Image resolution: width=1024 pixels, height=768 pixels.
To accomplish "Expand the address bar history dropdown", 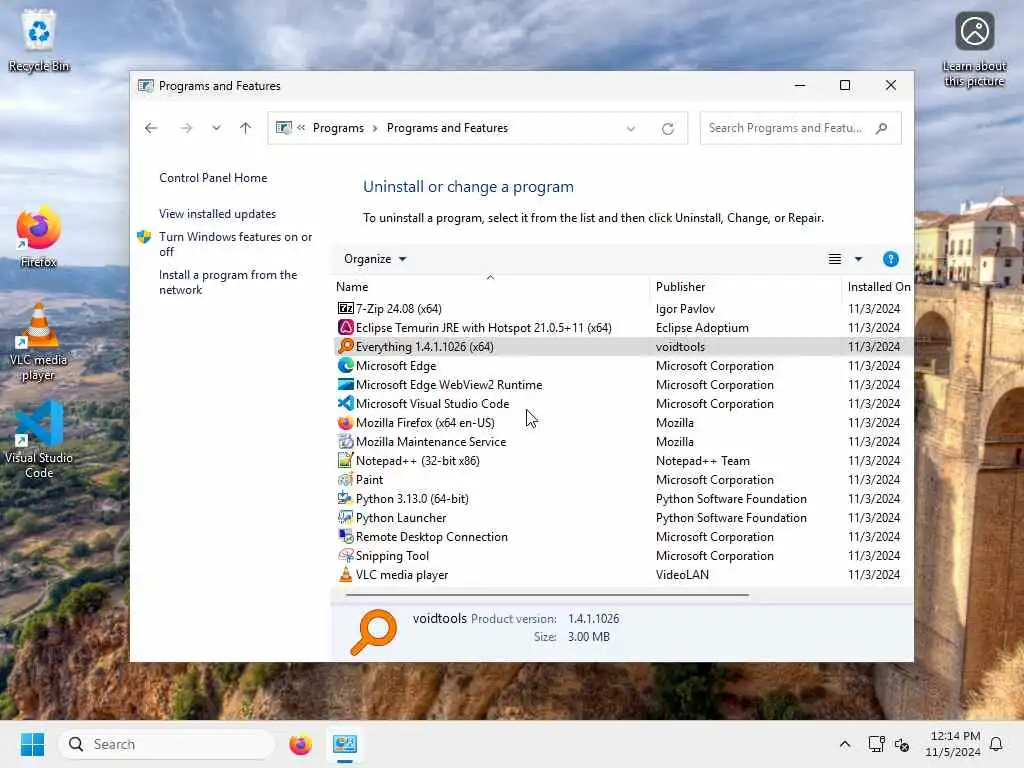I will click(x=631, y=129).
